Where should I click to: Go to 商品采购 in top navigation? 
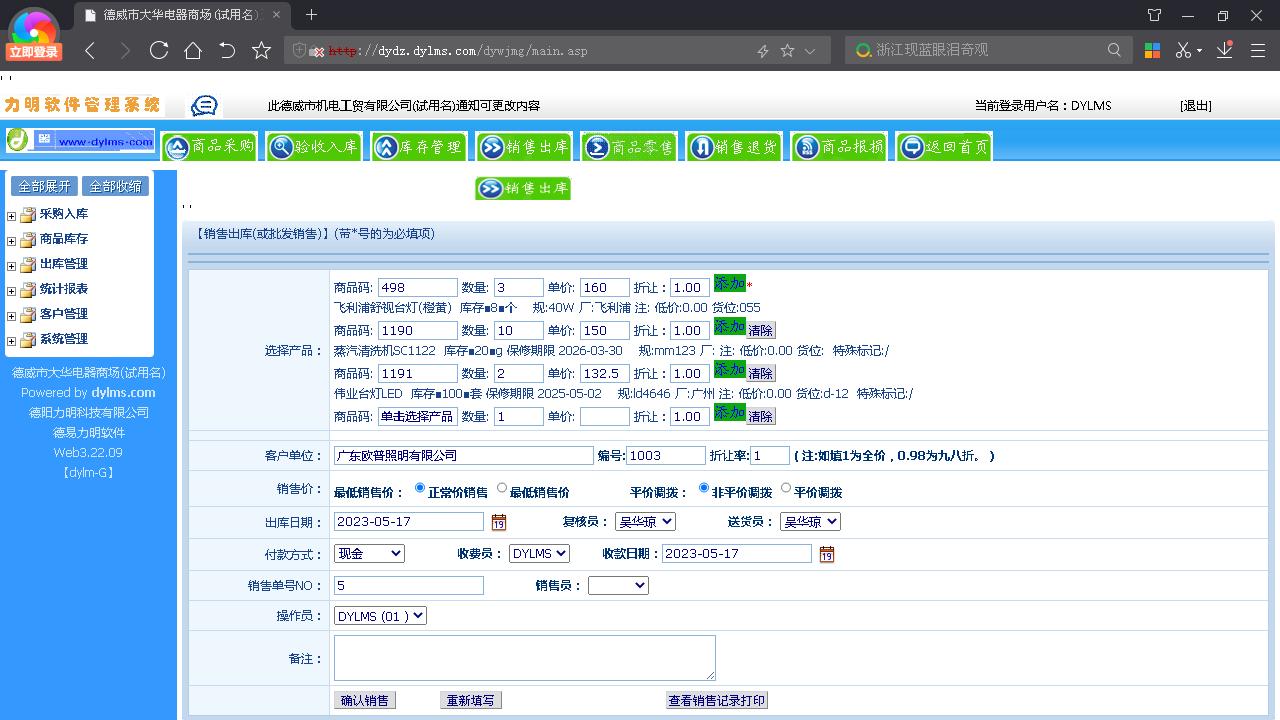click(210, 147)
